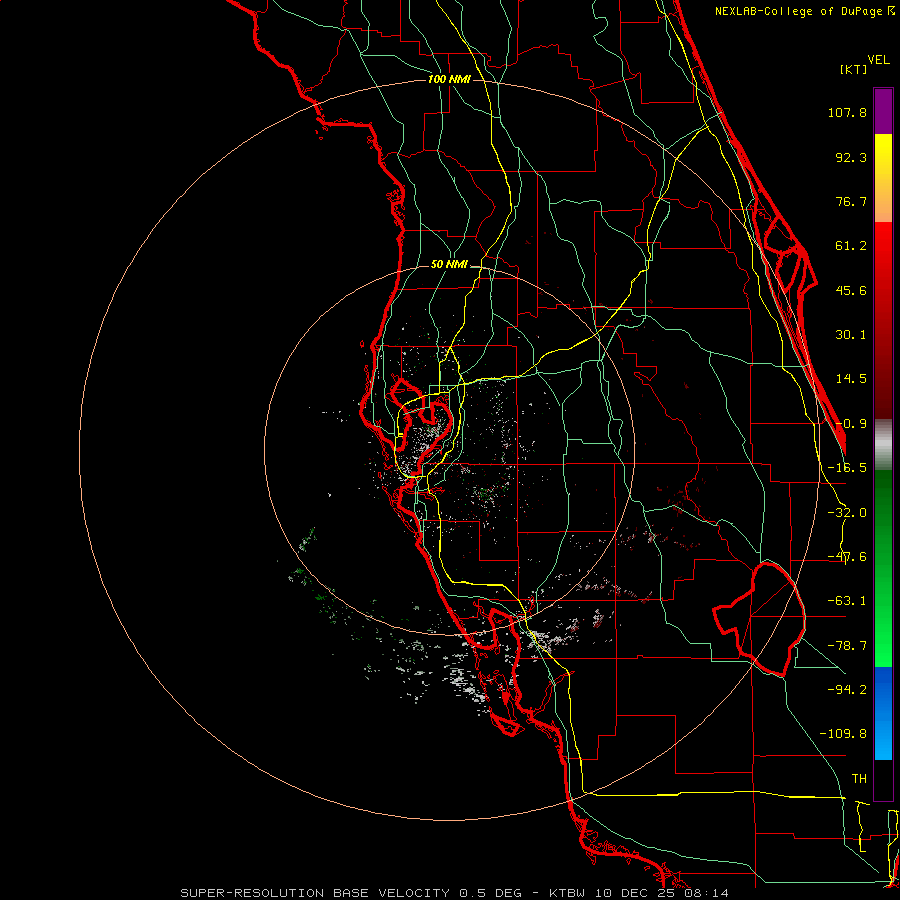Click the -94.2 legend value
The width and height of the screenshot is (900, 900).
pyautogui.click(x=847, y=689)
